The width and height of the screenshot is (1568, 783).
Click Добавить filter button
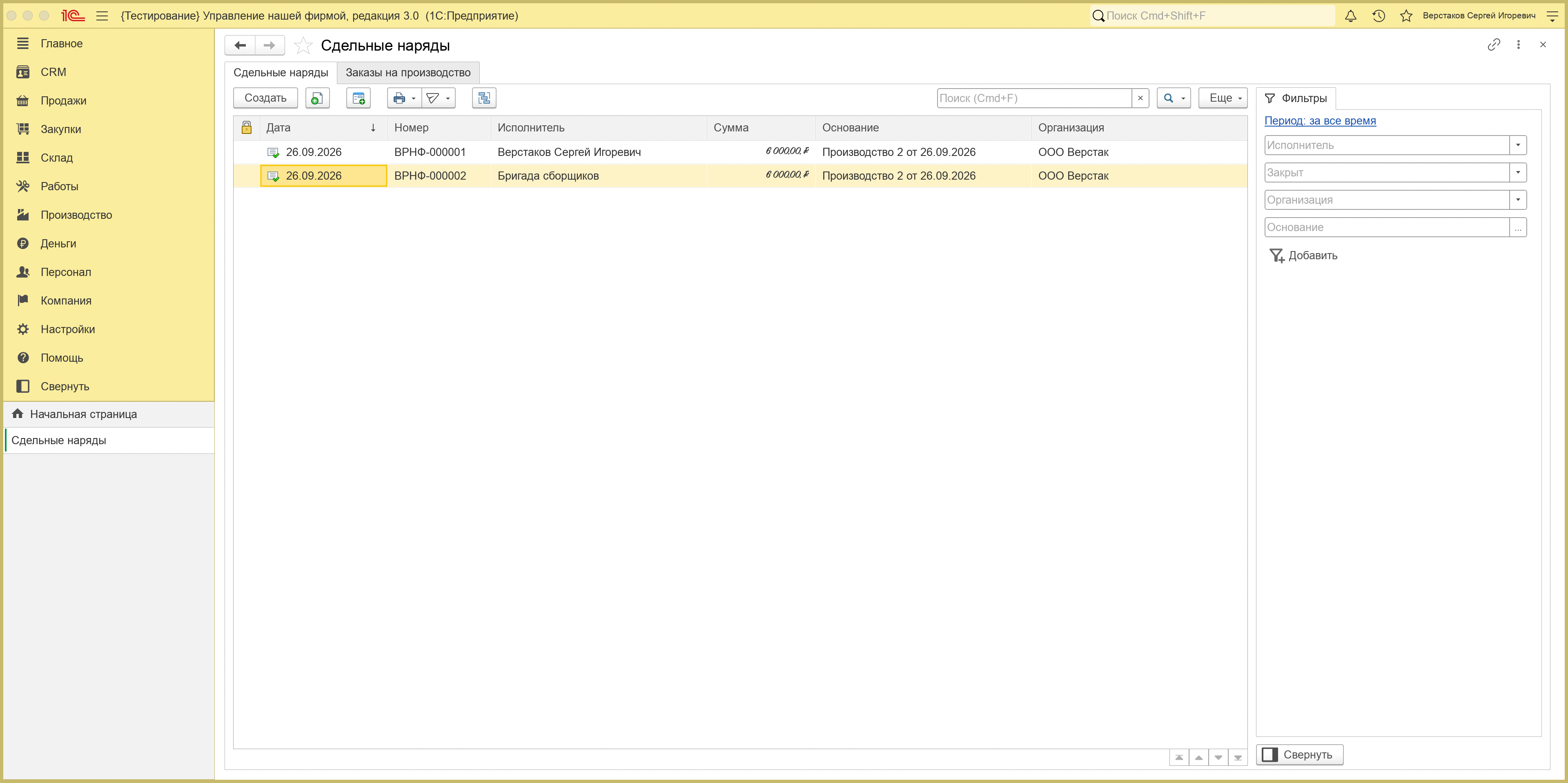pos(1303,256)
